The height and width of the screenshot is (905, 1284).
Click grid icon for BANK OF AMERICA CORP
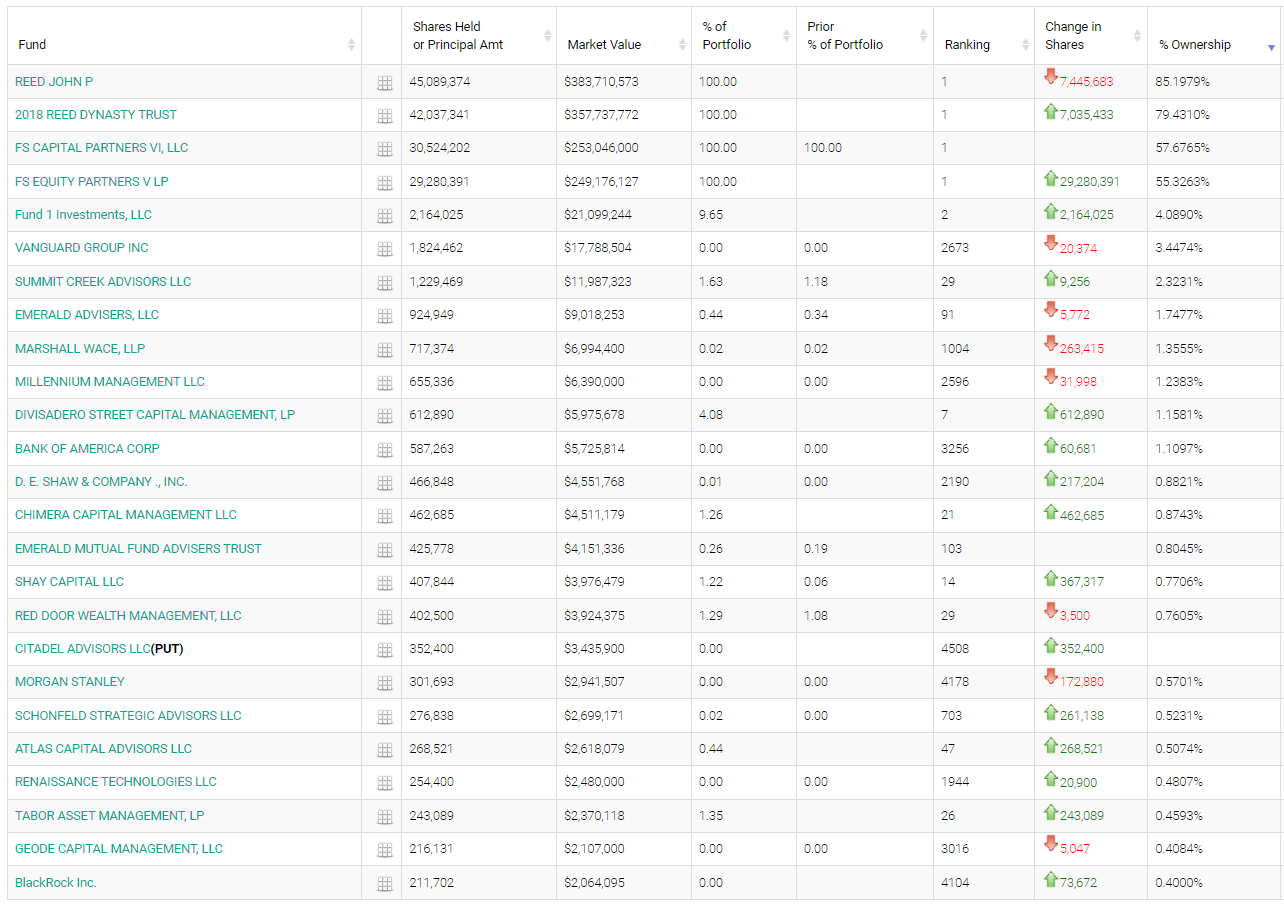[x=385, y=451]
